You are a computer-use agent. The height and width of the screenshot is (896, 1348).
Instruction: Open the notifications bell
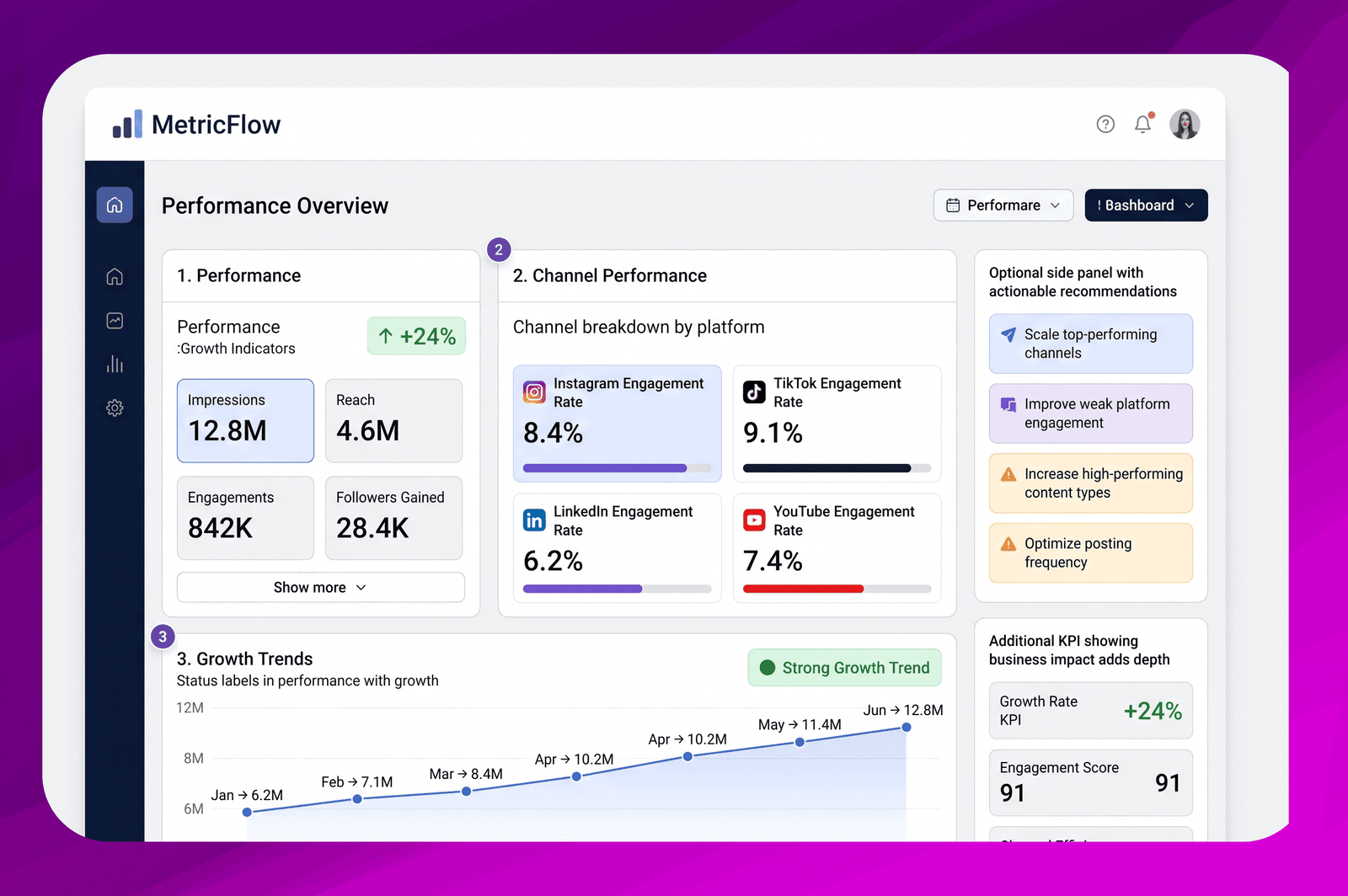click(1143, 124)
